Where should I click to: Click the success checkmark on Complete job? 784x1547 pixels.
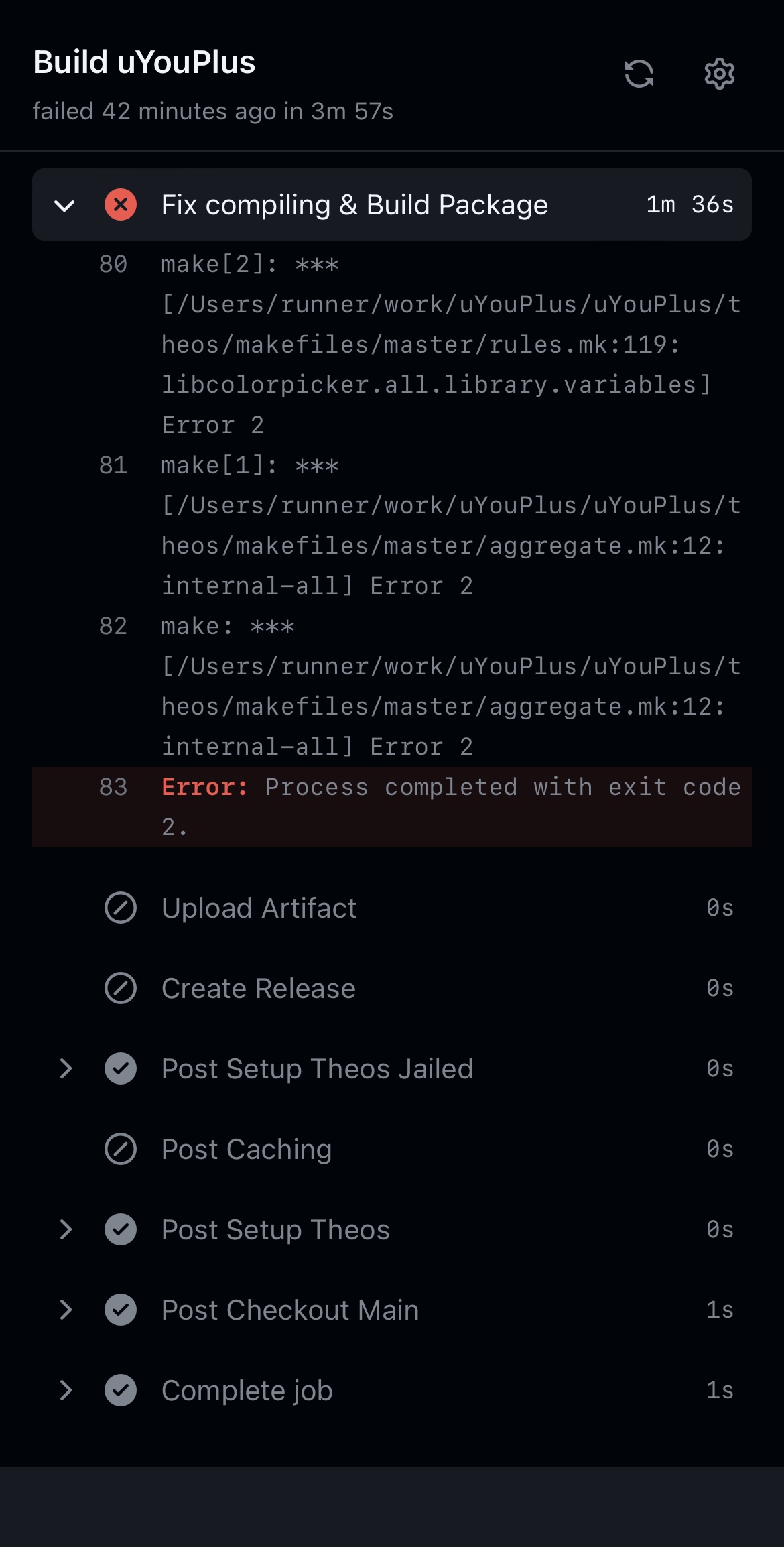[x=121, y=1390]
